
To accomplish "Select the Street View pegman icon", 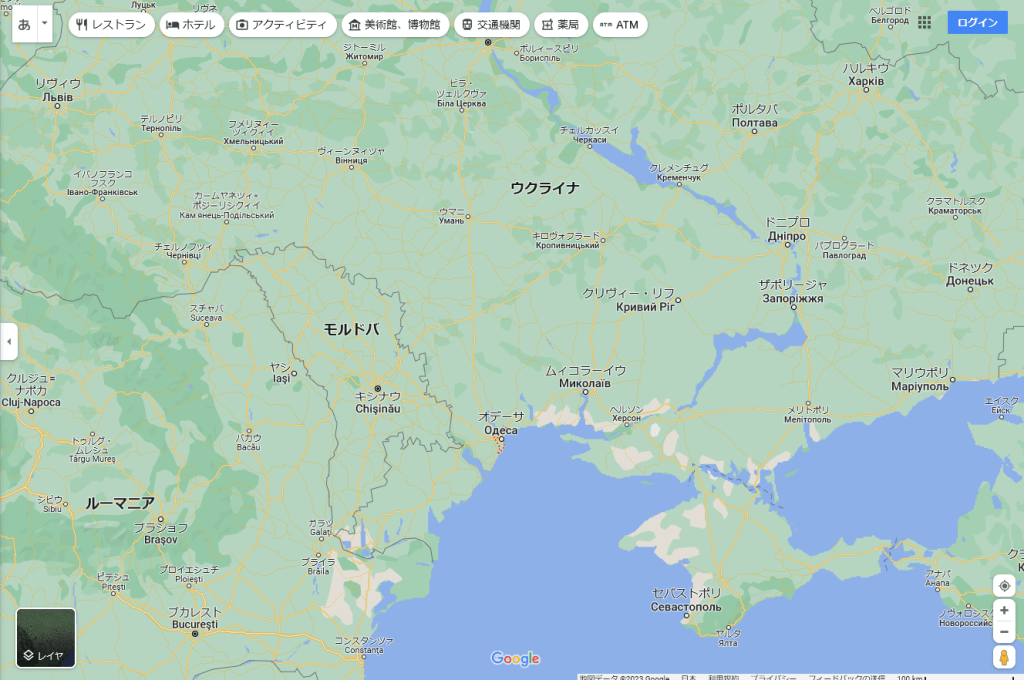I will [x=1004, y=658].
